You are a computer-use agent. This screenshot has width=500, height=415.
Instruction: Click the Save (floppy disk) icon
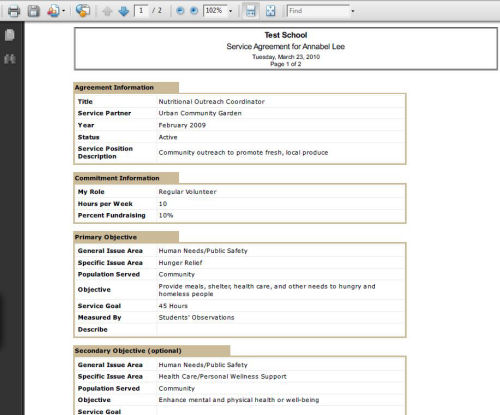(34, 11)
